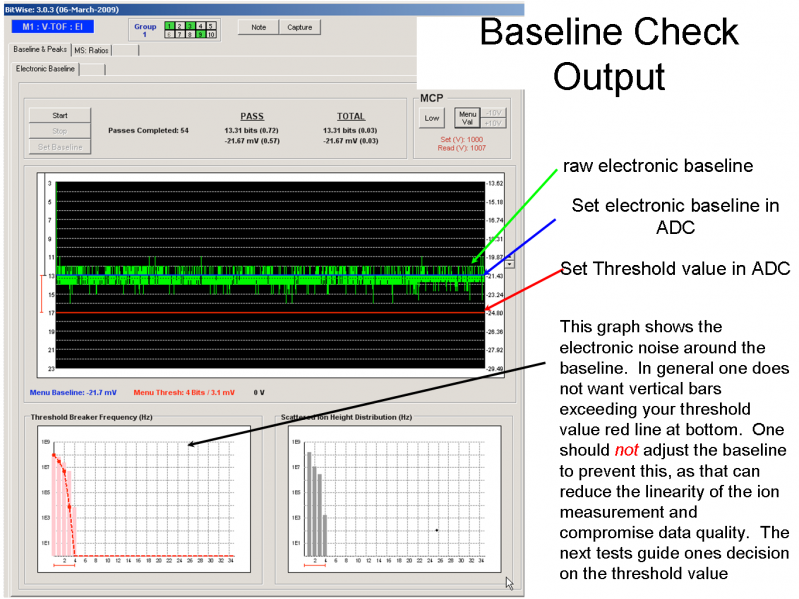Screen dimensions: 799x599
Task: Click Start to begin baseline passes
Action: point(59,115)
